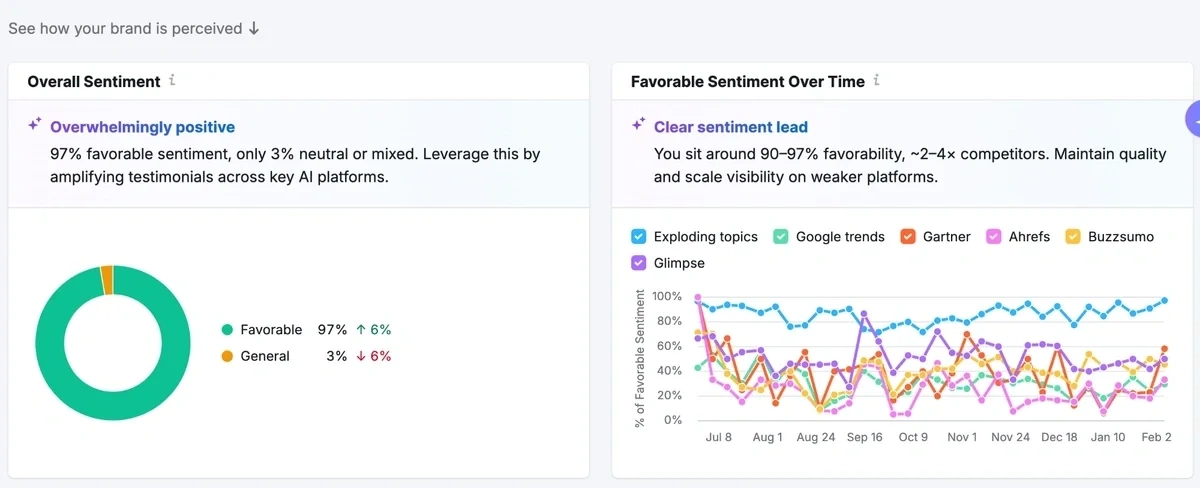Viewport: 1200px width, 488px height.
Task: Click the orange slice of the donut
Action: pos(107,280)
